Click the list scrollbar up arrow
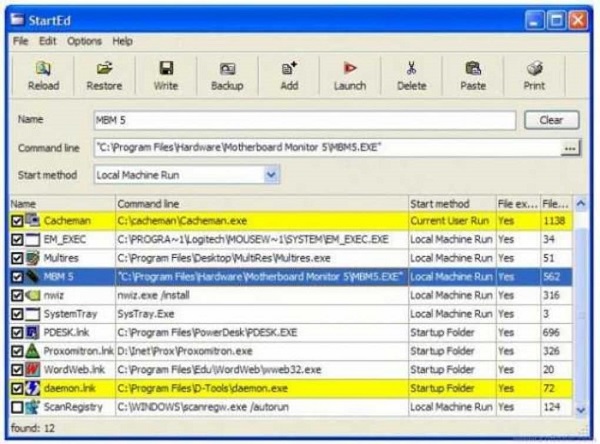 click(x=581, y=204)
